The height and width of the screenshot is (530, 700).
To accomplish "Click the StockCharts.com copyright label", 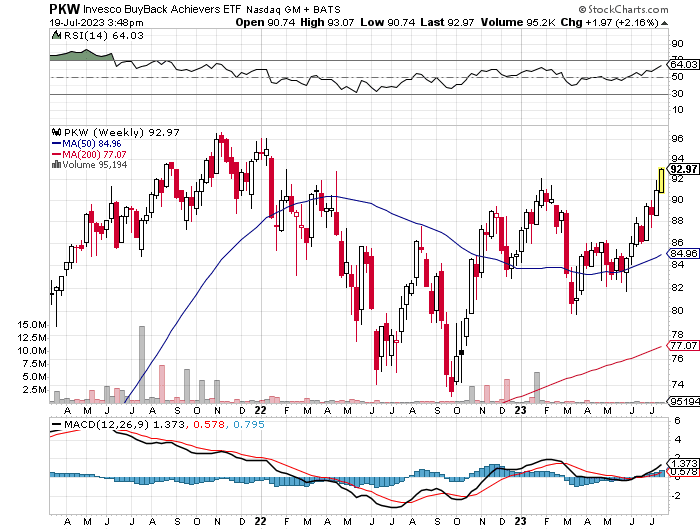I will click(623, 9).
